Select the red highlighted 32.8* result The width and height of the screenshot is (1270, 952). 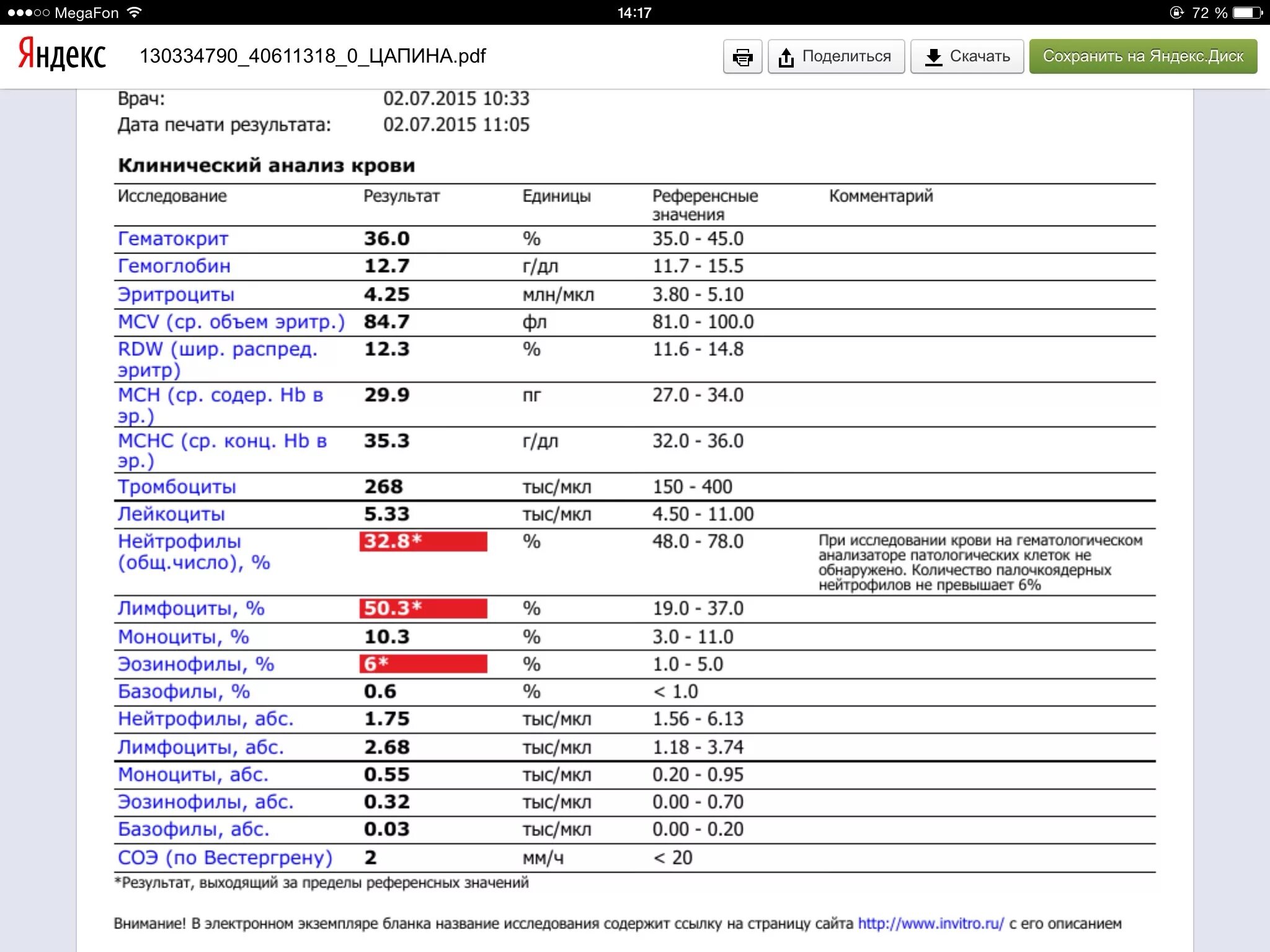coord(424,541)
